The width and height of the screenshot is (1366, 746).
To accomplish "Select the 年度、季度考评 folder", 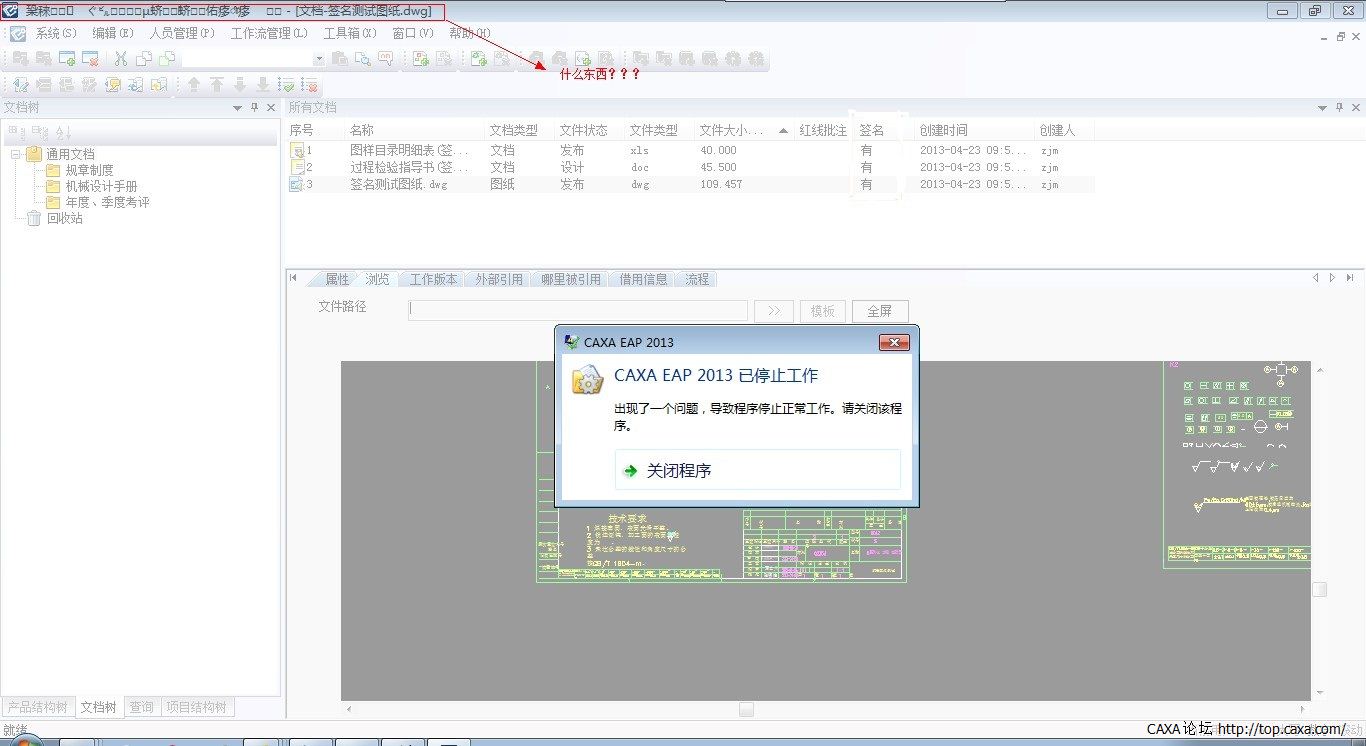I will pyautogui.click(x=107, y=202).
